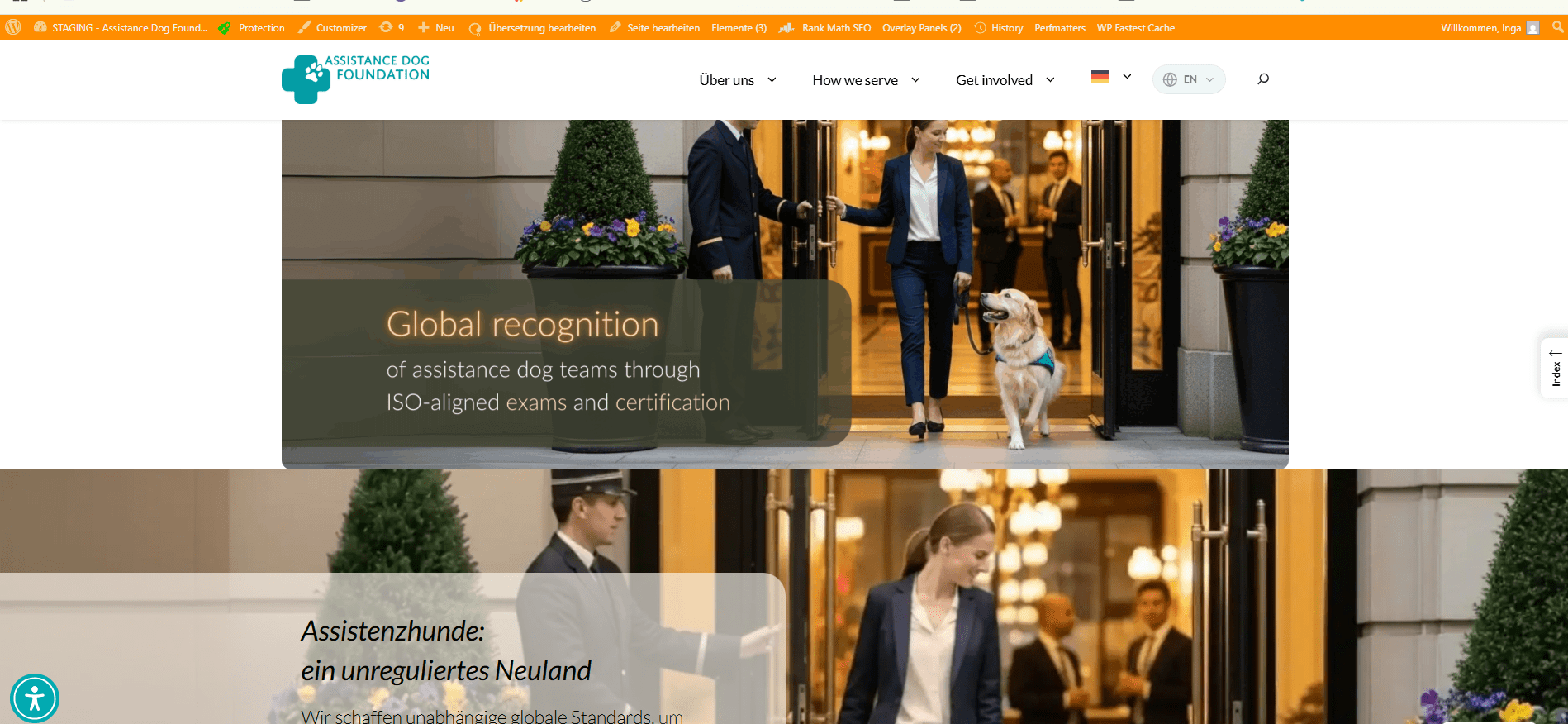Open the Index side panel tab

[1555, 369]
